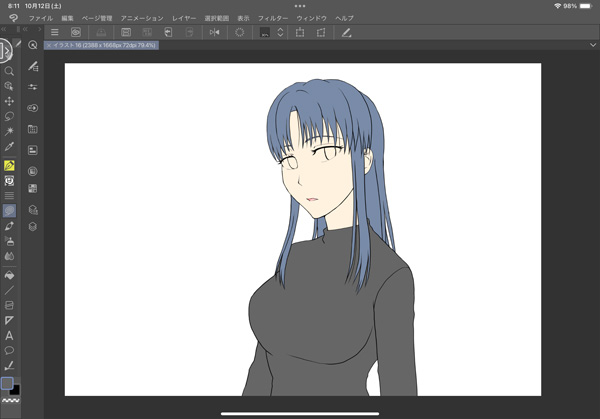Image resolution: width=600 pixels, height=419 pixels.
Task: Select the Magnifier zoom tool
Action: (x=9, y=72)
